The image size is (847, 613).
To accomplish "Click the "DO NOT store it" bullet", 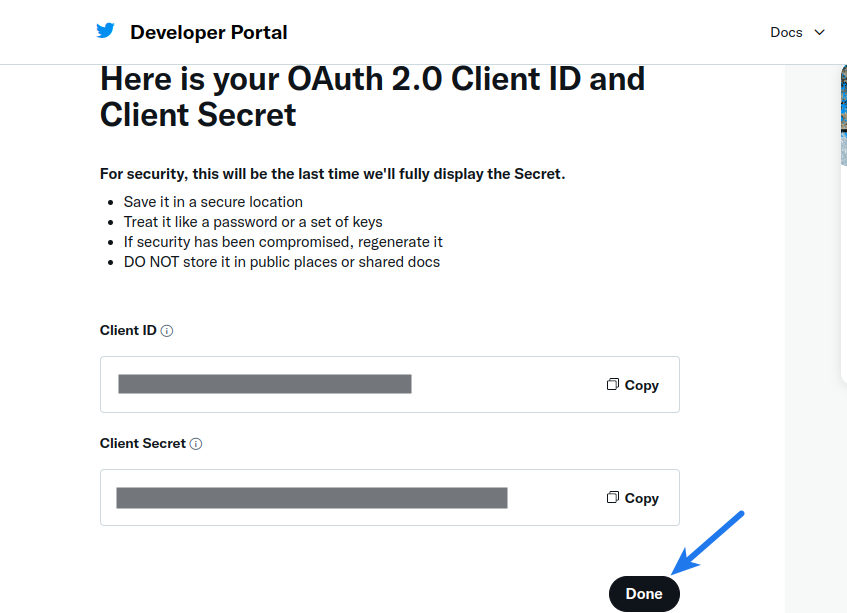I will (x=281, y=262).
